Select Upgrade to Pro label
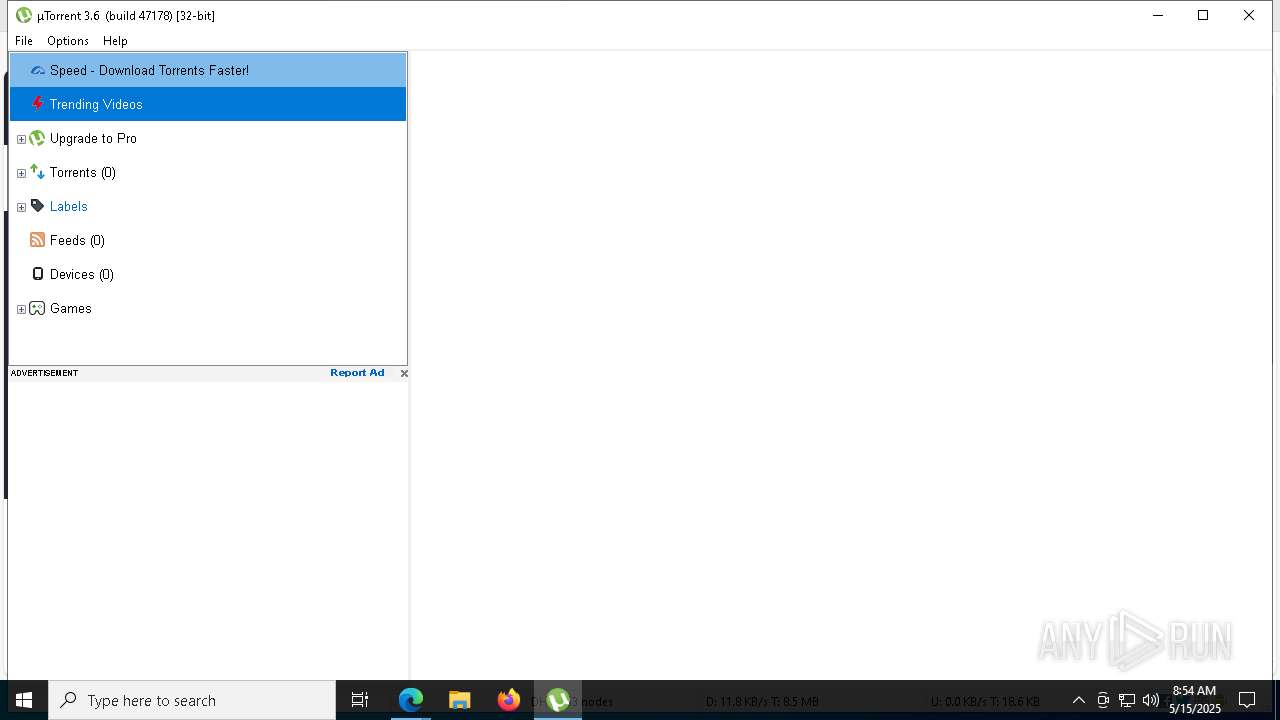The image size is (1280, 720). [93, 138]
